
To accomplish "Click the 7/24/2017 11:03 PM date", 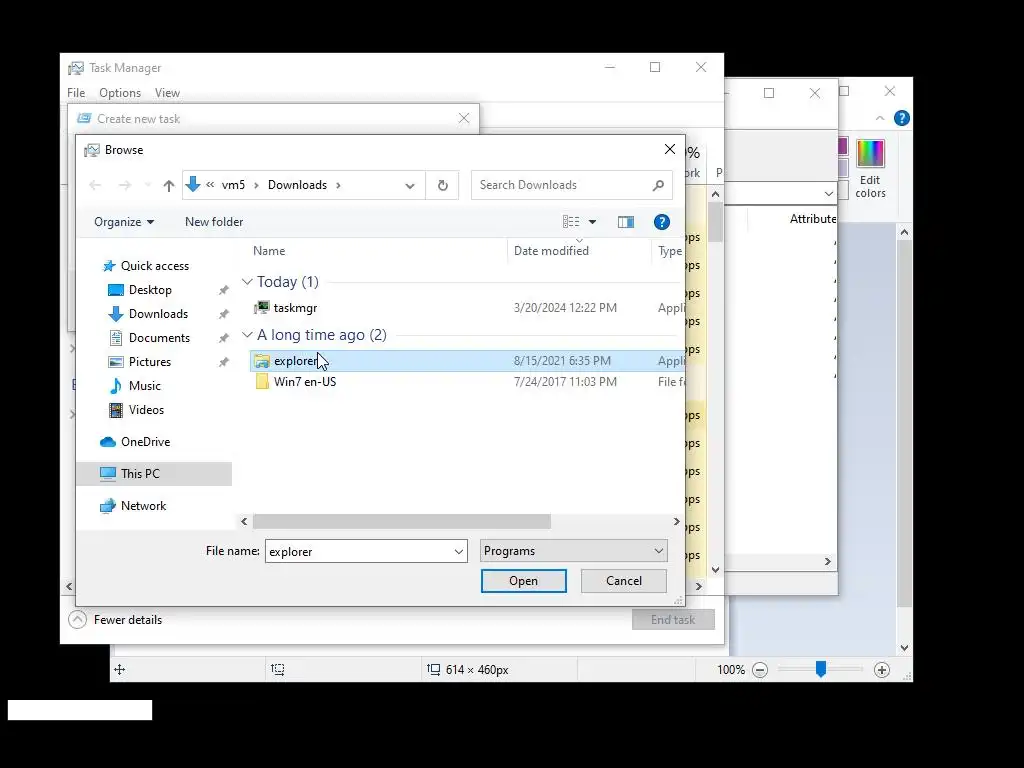I will 565,382.
